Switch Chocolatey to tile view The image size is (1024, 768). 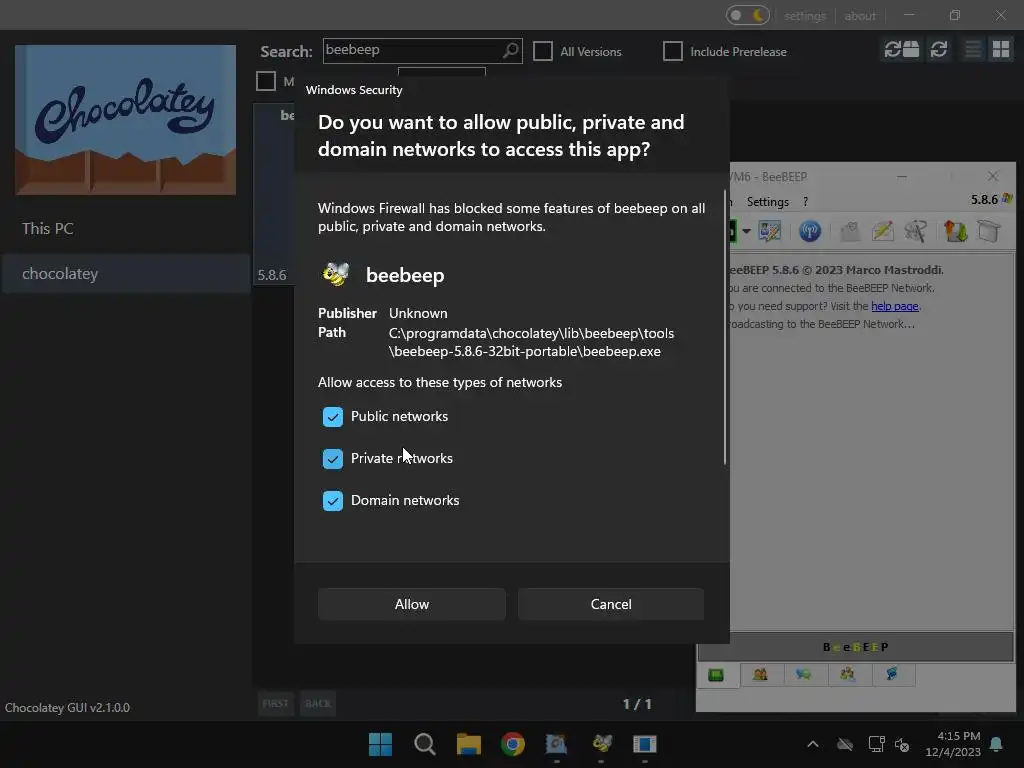click(x=1000, y=49)
